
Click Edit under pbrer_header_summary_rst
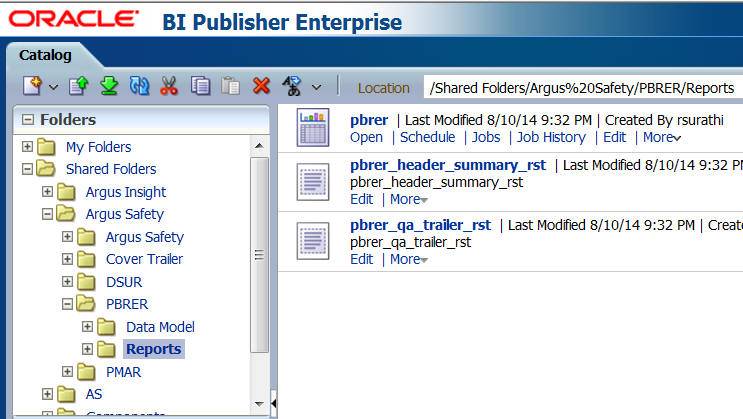362,200
